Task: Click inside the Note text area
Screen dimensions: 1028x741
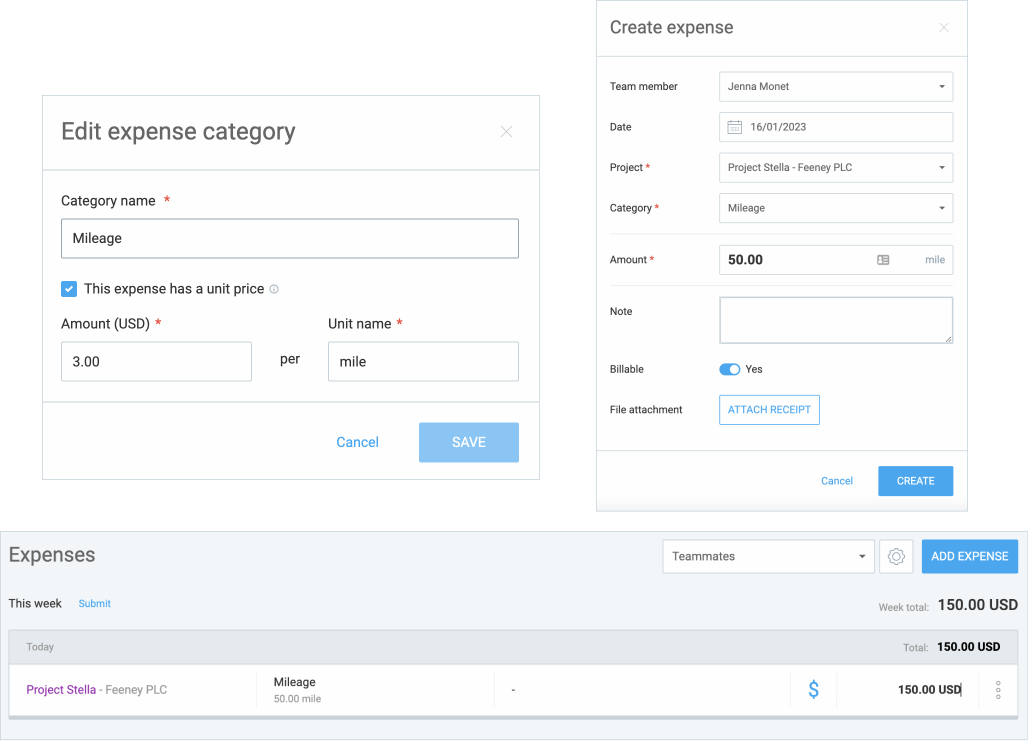Action: coord(835,320)
